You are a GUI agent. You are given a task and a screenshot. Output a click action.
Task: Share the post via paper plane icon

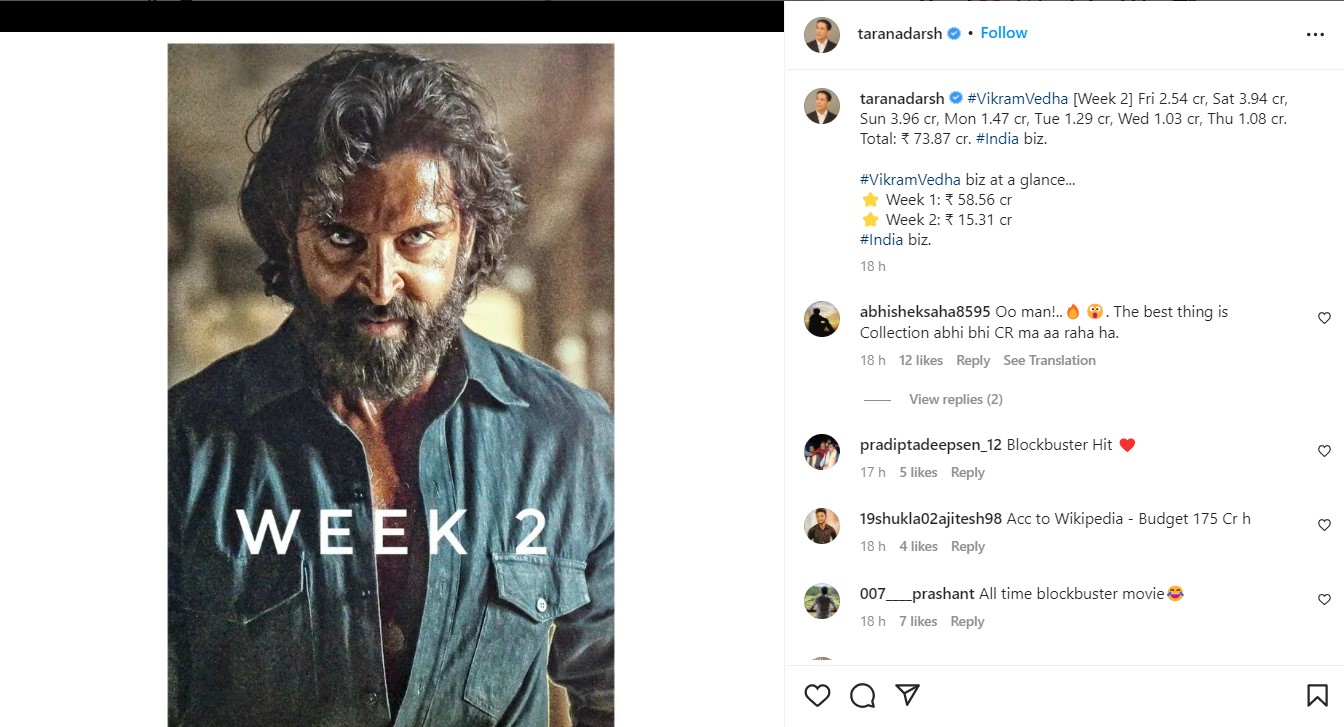click(907, 695)
